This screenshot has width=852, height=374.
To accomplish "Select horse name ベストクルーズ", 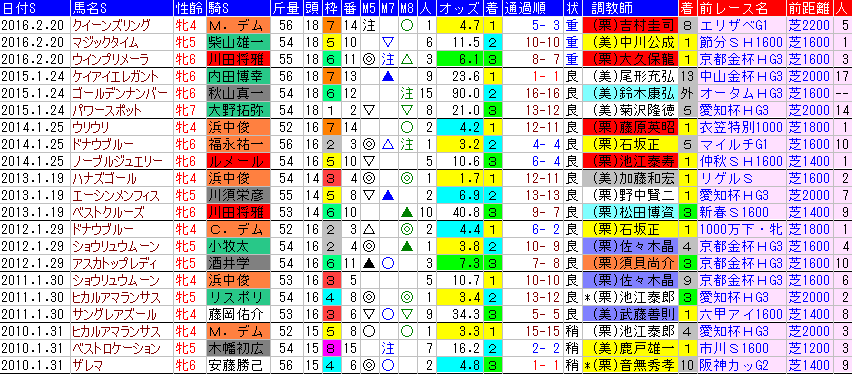I will [108, 212].
